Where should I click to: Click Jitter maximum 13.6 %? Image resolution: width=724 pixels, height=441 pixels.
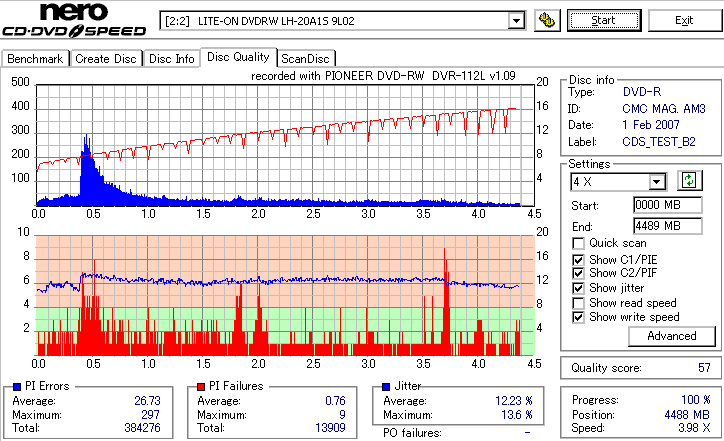pyautogui.click(x=517, y=415)
